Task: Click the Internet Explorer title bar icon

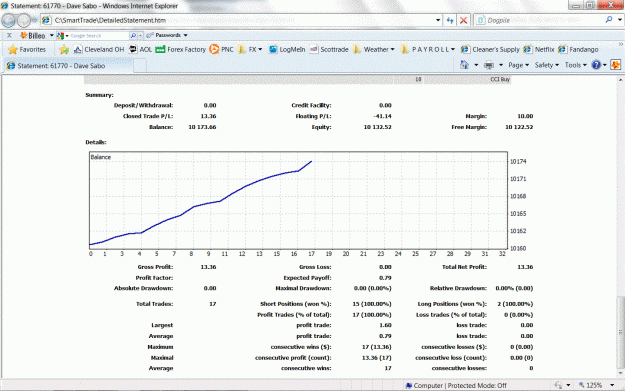Action: click(x=5, y=6)
